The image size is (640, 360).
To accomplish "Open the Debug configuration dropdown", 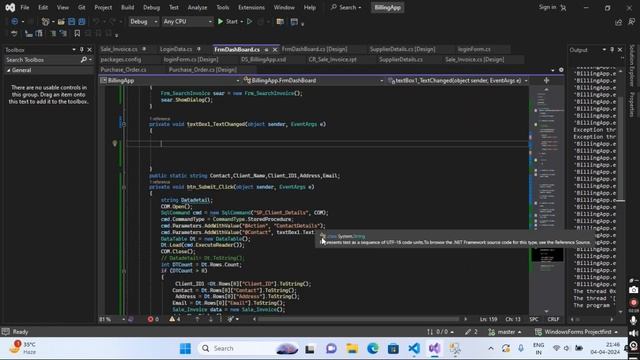I will click(x=144, y=21).
